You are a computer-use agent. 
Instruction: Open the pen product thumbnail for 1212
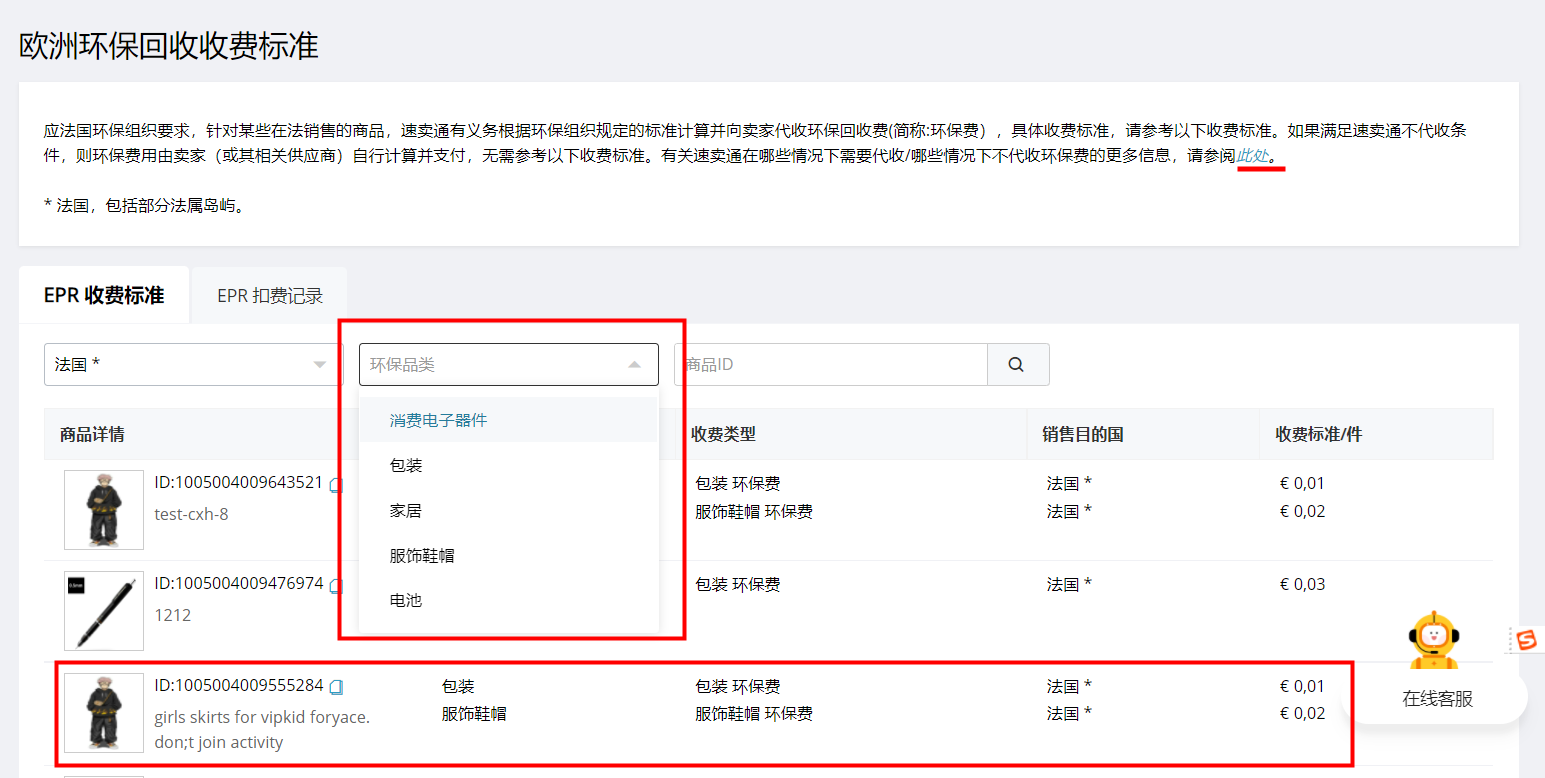pyautogui.click(x=104, y=611)
